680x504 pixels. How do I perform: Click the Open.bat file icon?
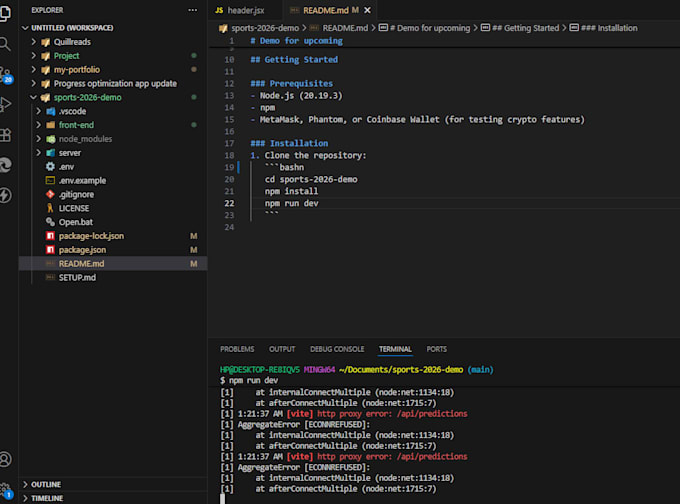point(50,222)
